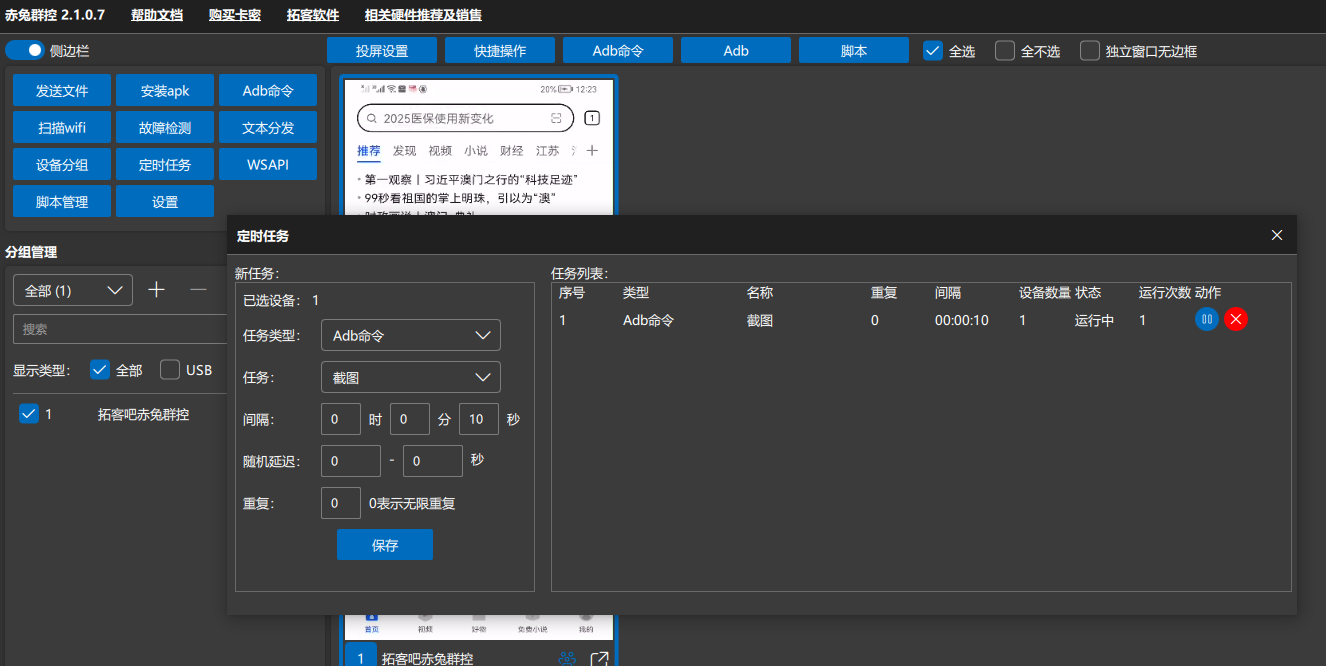This screenshot has height=666, width=1326.
Task: Click minus icon to remove a group
Action: pos(197,289)
